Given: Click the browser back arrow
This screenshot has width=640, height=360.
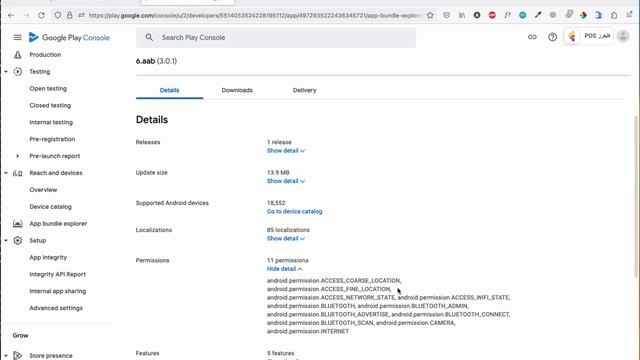Looking at the screenshot, I should pos(11,16).
